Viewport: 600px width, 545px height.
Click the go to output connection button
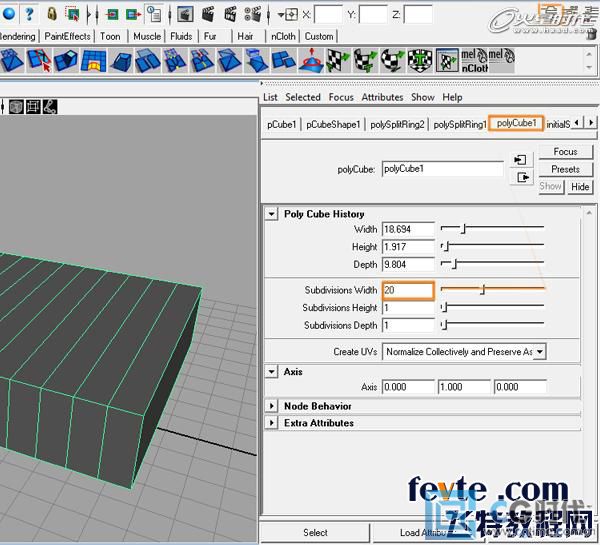point(522,178)
